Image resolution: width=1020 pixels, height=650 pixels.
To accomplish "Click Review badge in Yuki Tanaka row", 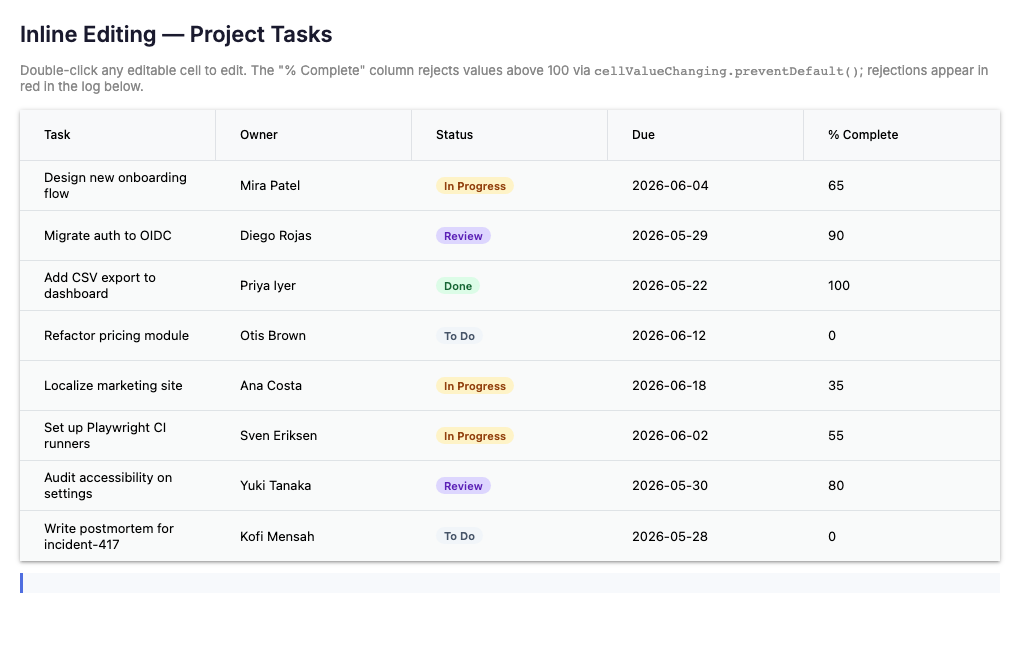I will click(x=463, y=487).
